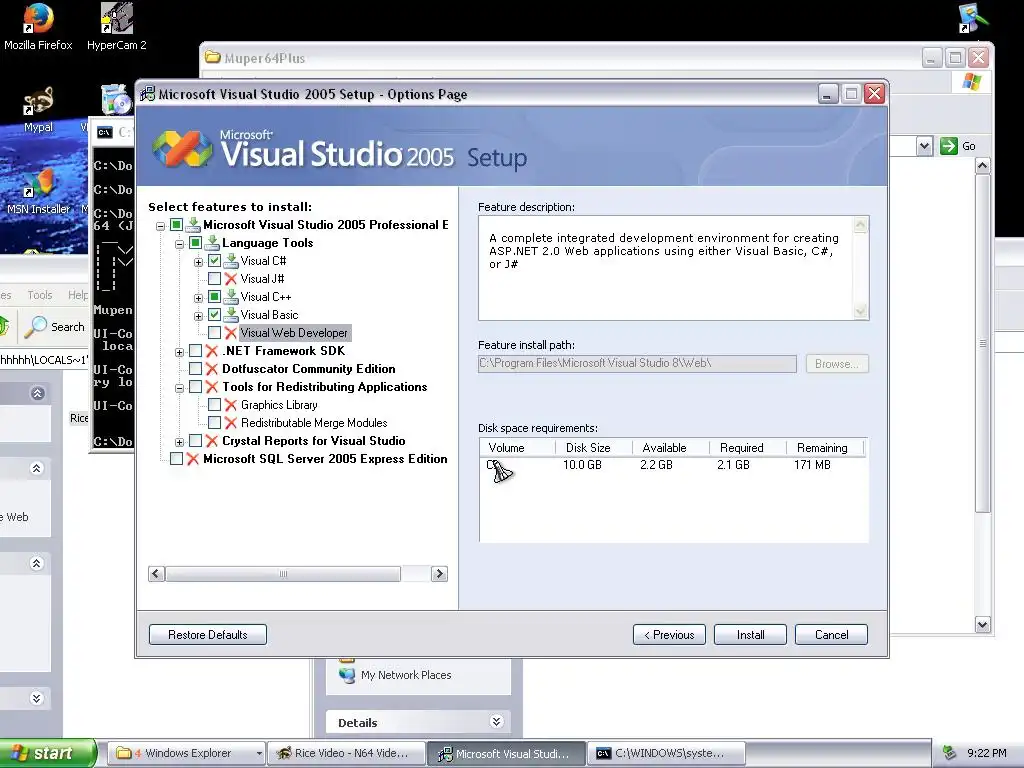Click the red X icon beside Visual Web Developer

231,333
